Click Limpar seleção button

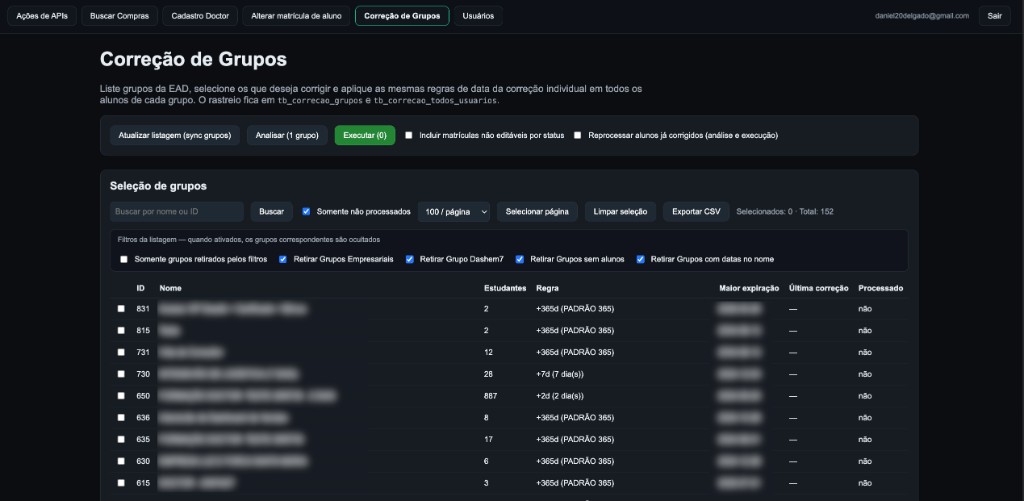pos(620,212)
